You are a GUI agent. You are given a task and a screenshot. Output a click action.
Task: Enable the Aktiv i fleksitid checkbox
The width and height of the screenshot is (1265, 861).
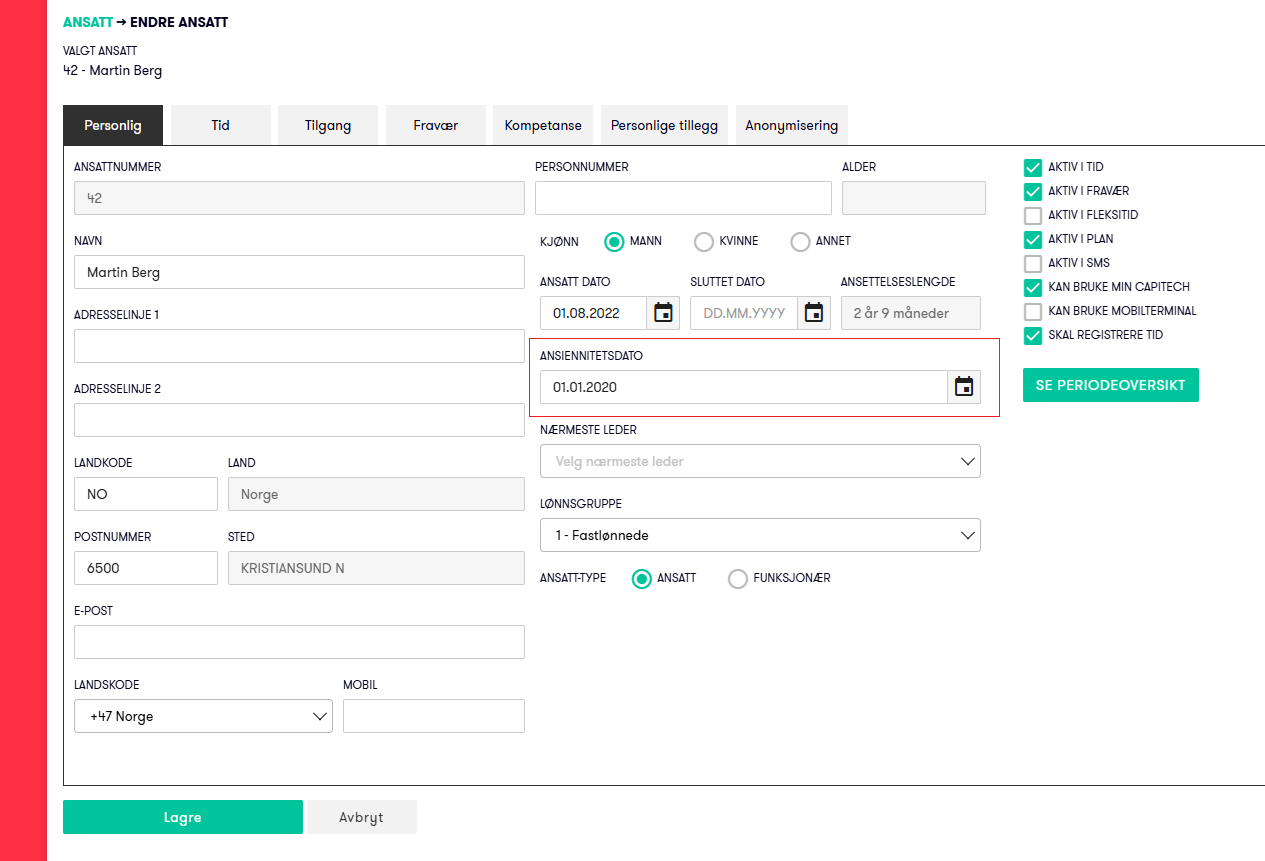point(1033,215)
